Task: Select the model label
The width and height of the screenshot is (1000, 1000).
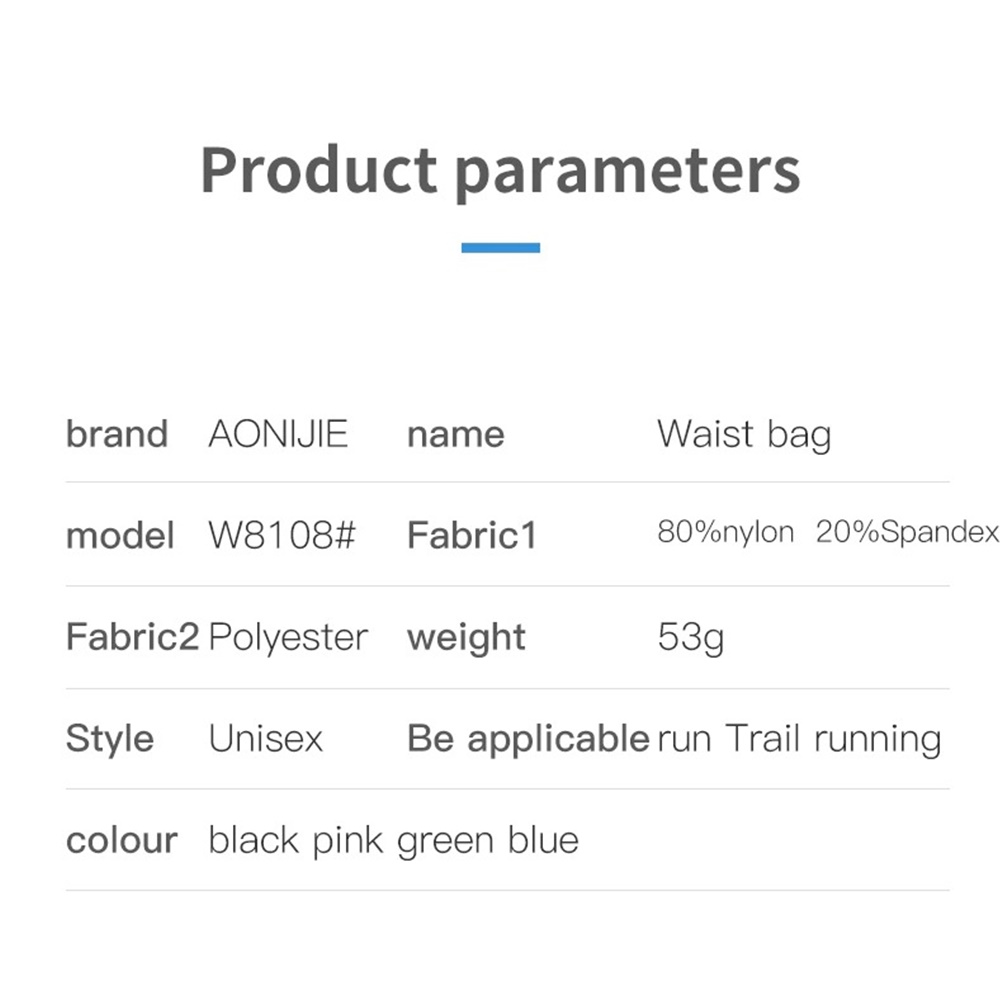Action: point(120,536)
